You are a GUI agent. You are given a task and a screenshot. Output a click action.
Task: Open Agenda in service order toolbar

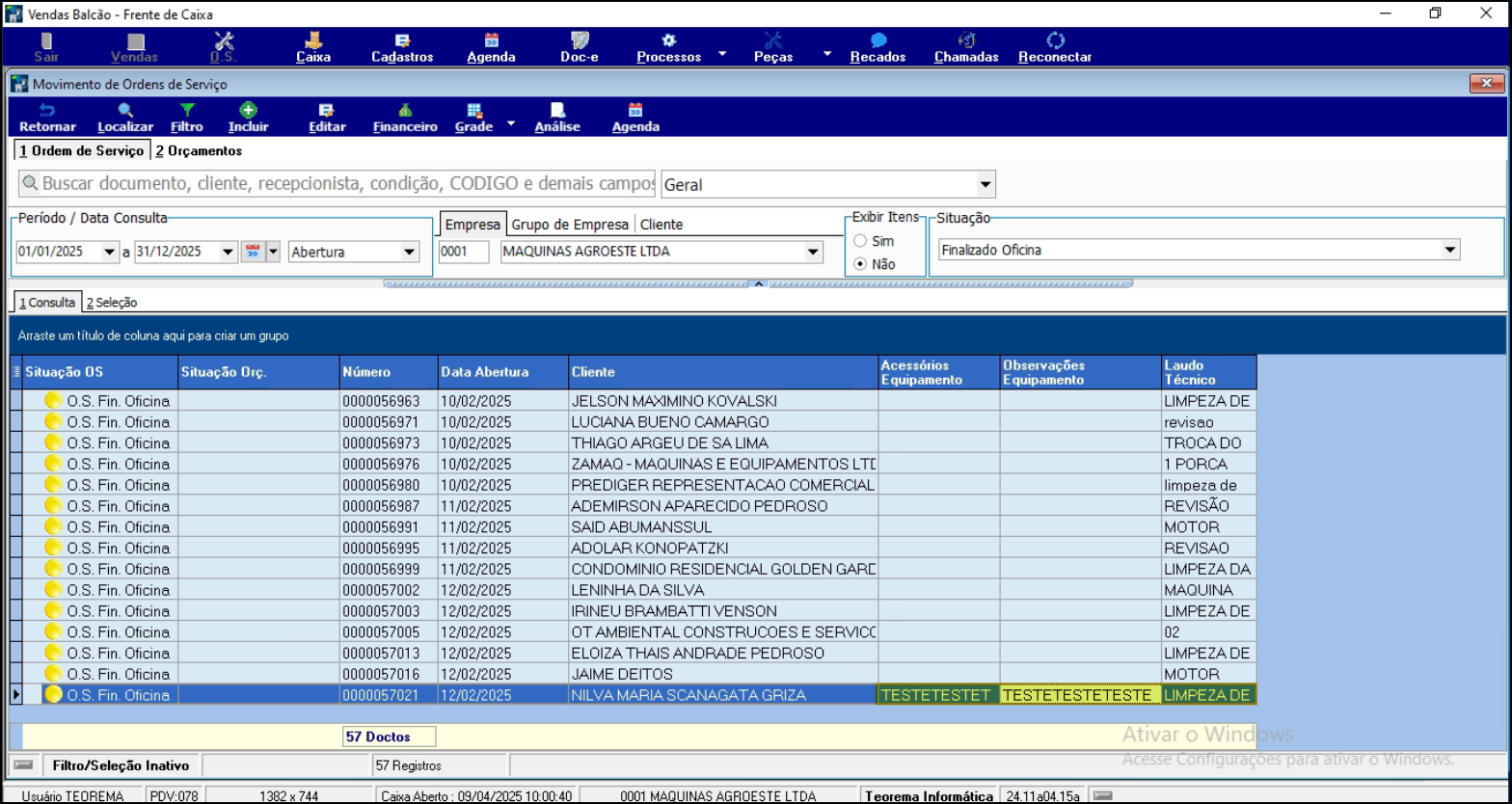[635, 111]
